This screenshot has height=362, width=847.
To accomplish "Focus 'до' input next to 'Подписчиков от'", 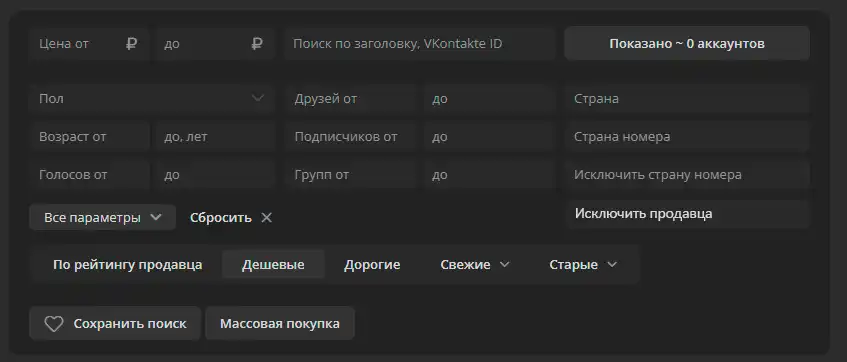I will [490, 137].
